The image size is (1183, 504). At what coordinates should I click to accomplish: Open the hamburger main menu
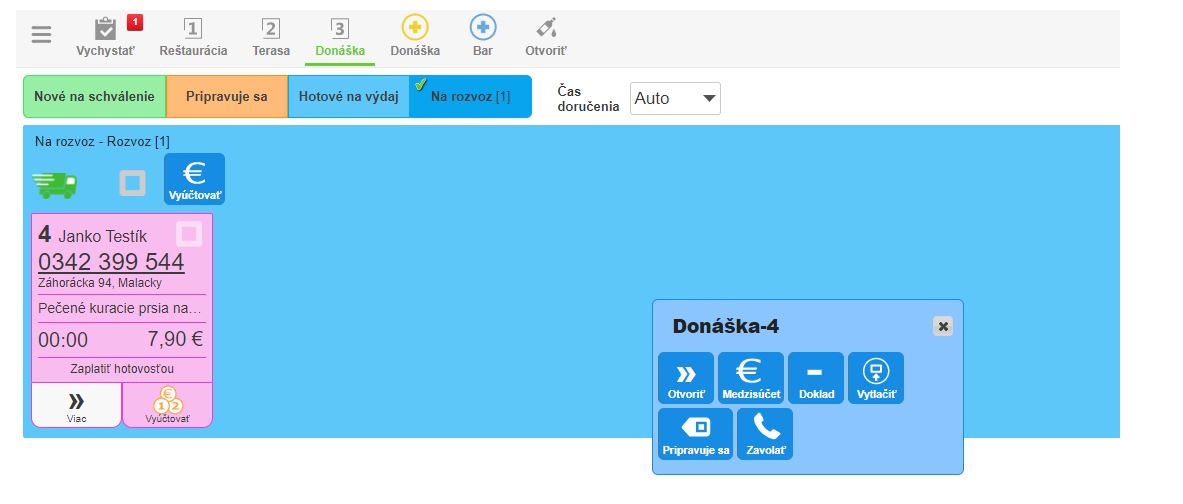pyautogui.click(x=41, y=35)
